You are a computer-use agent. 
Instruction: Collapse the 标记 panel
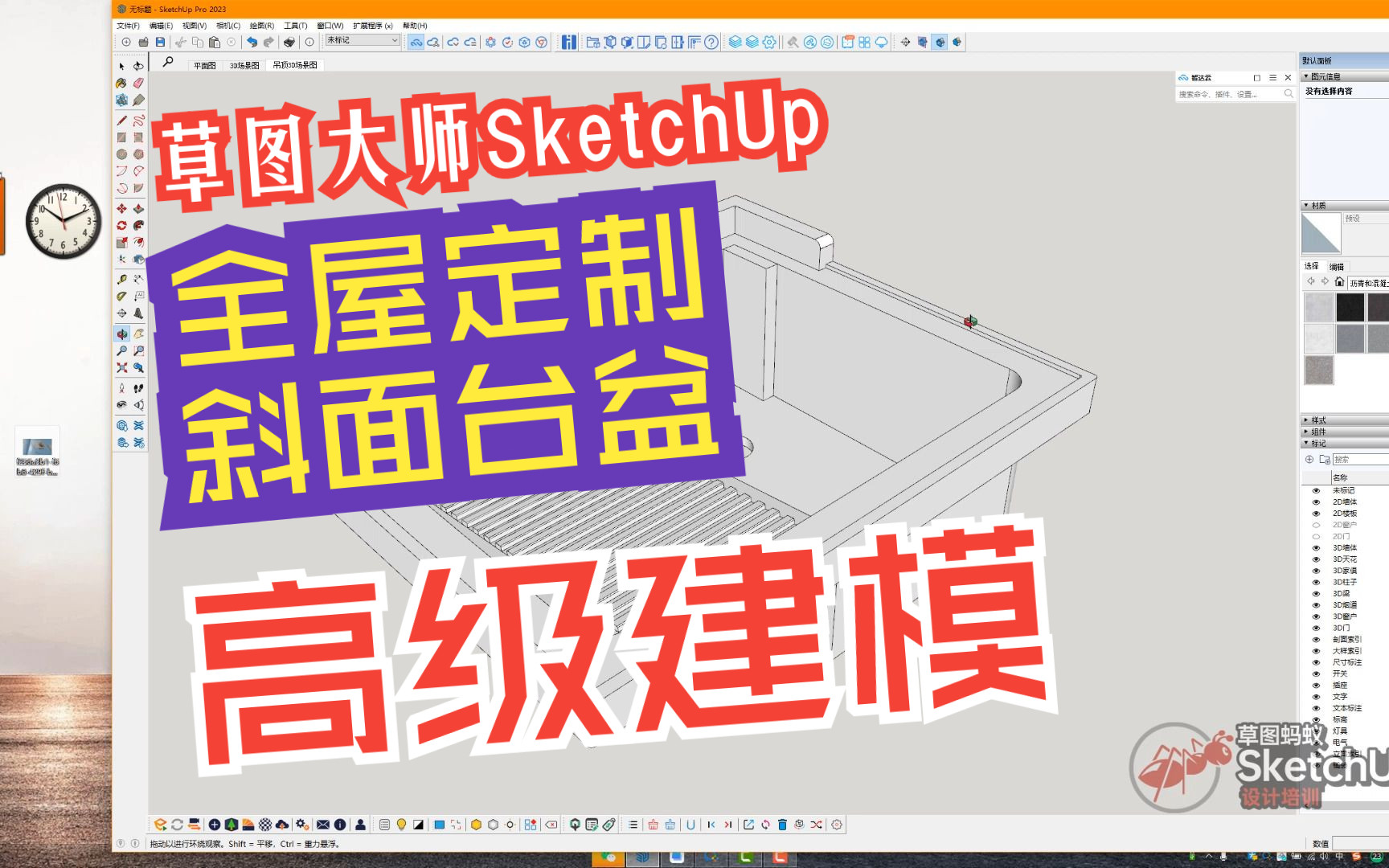click(x=1305, y=443)
